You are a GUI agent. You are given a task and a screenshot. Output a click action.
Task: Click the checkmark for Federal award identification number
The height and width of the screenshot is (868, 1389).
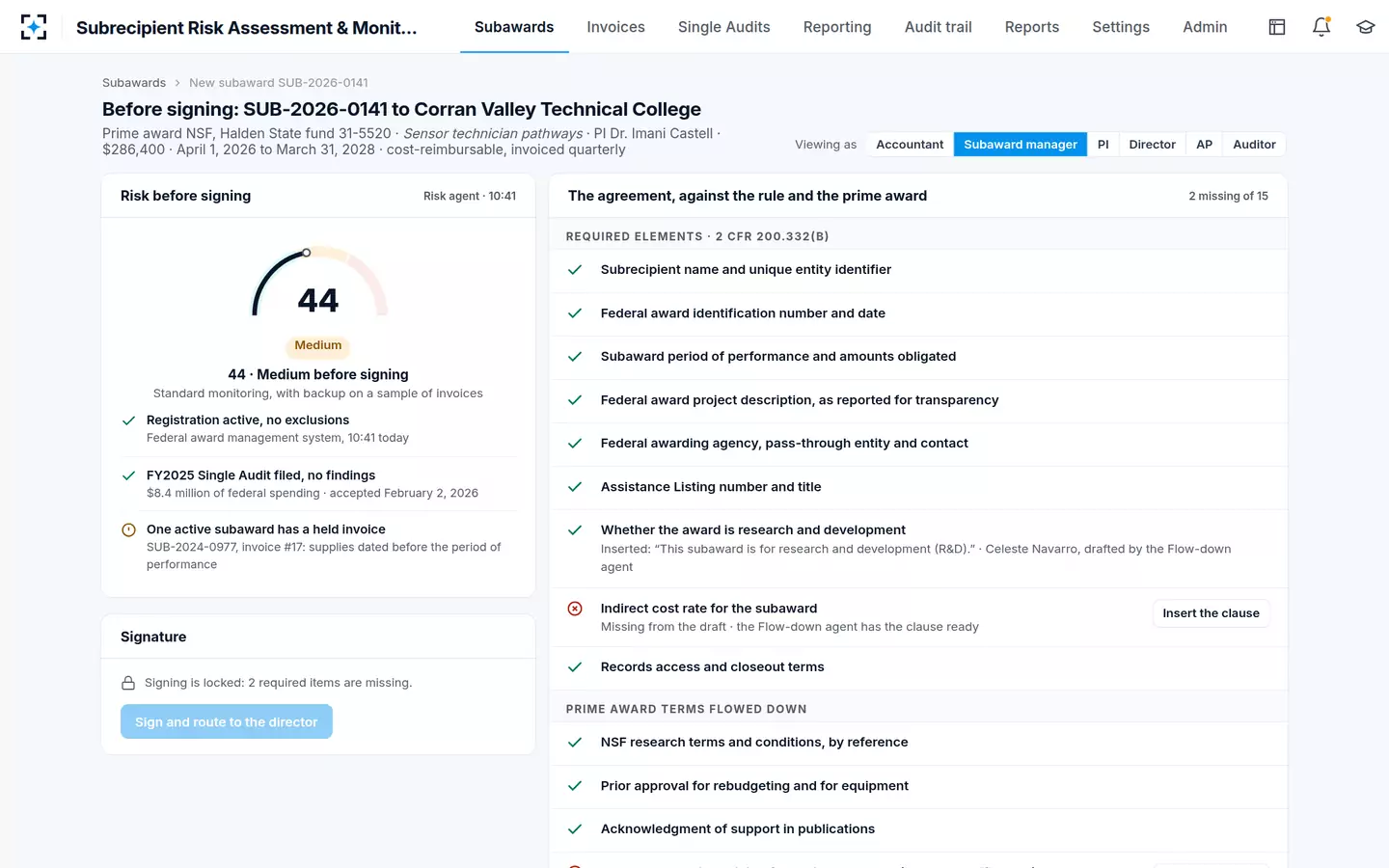coord(575,313)
